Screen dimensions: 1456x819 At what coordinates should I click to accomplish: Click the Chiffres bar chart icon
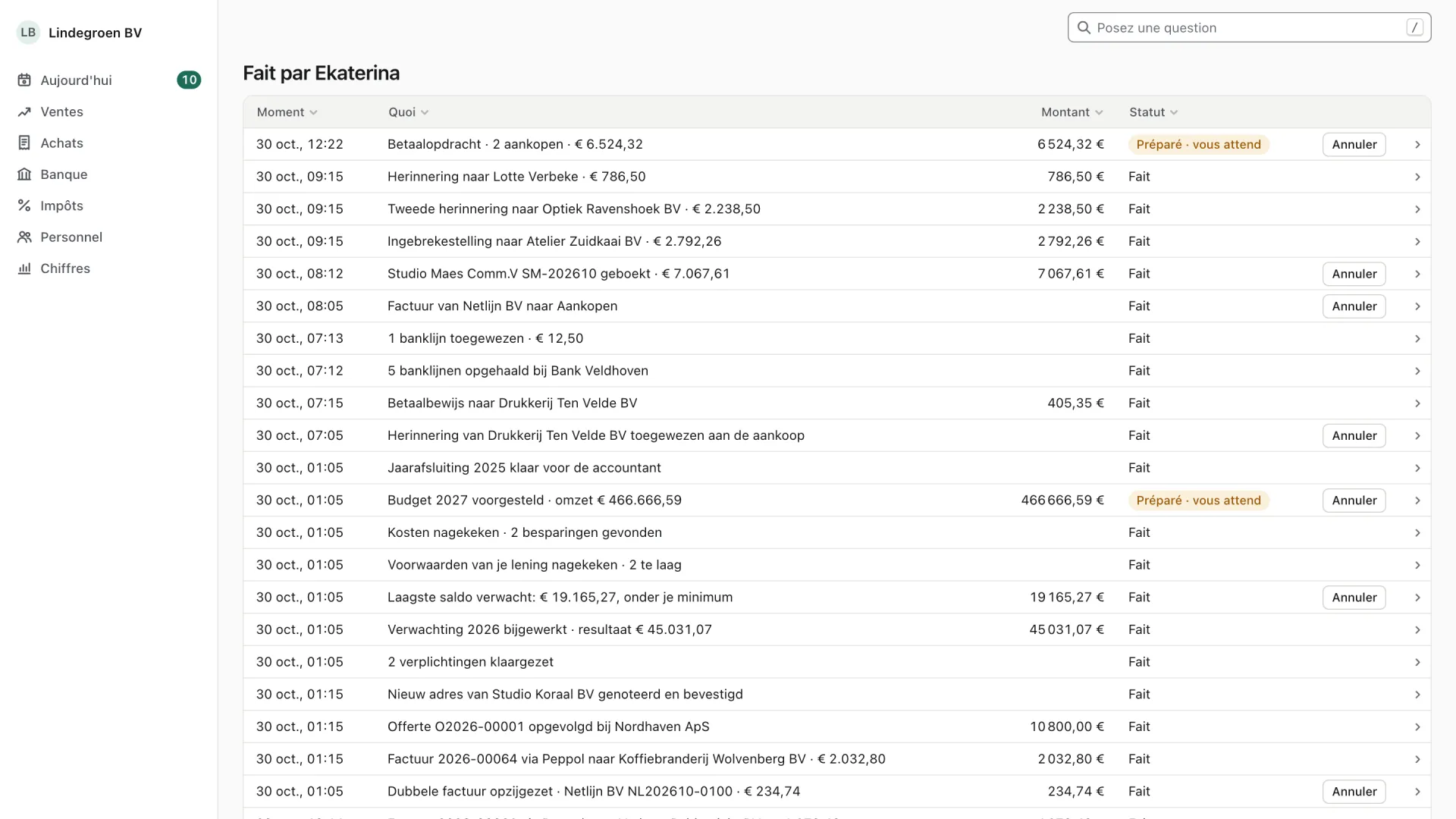click(24, 268)
